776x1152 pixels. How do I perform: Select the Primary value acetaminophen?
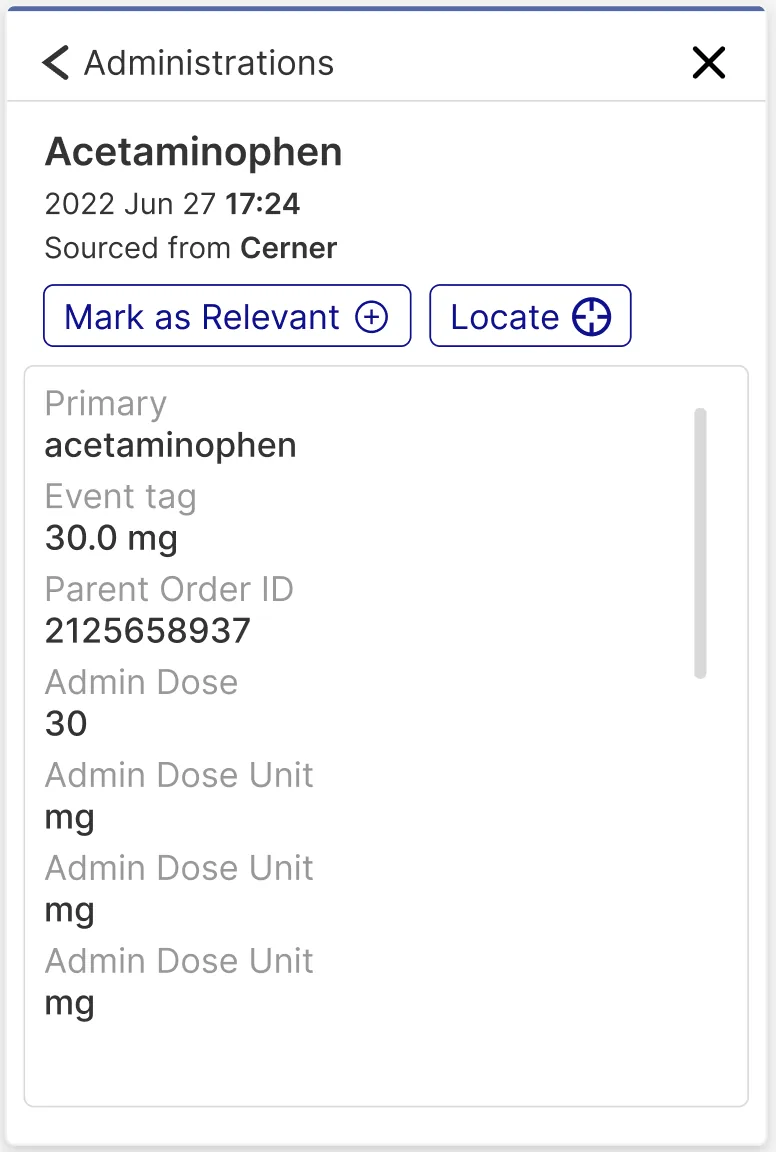pyautogui.click(x=170, y=446)
